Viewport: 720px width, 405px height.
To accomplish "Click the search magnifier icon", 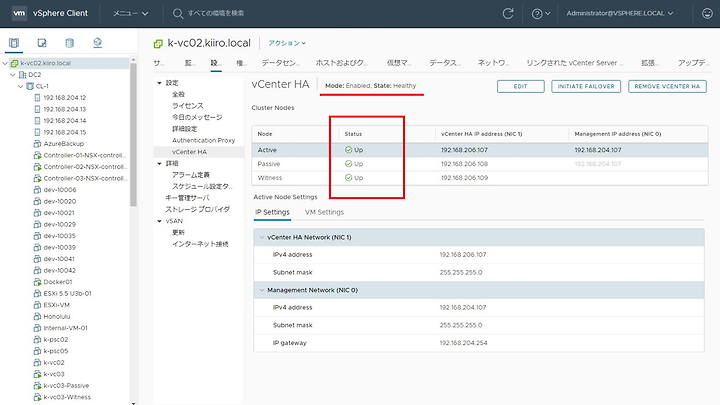I will coord(178,13).
